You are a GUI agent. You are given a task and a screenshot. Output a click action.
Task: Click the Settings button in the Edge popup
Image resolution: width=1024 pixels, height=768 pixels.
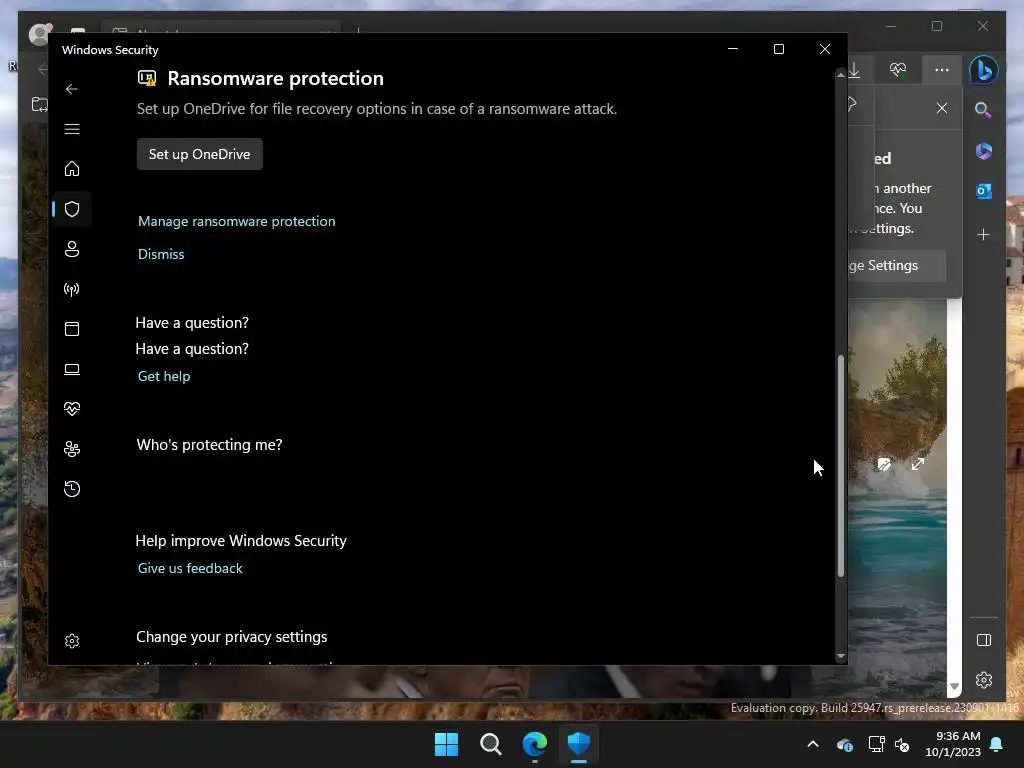[897, 266]
